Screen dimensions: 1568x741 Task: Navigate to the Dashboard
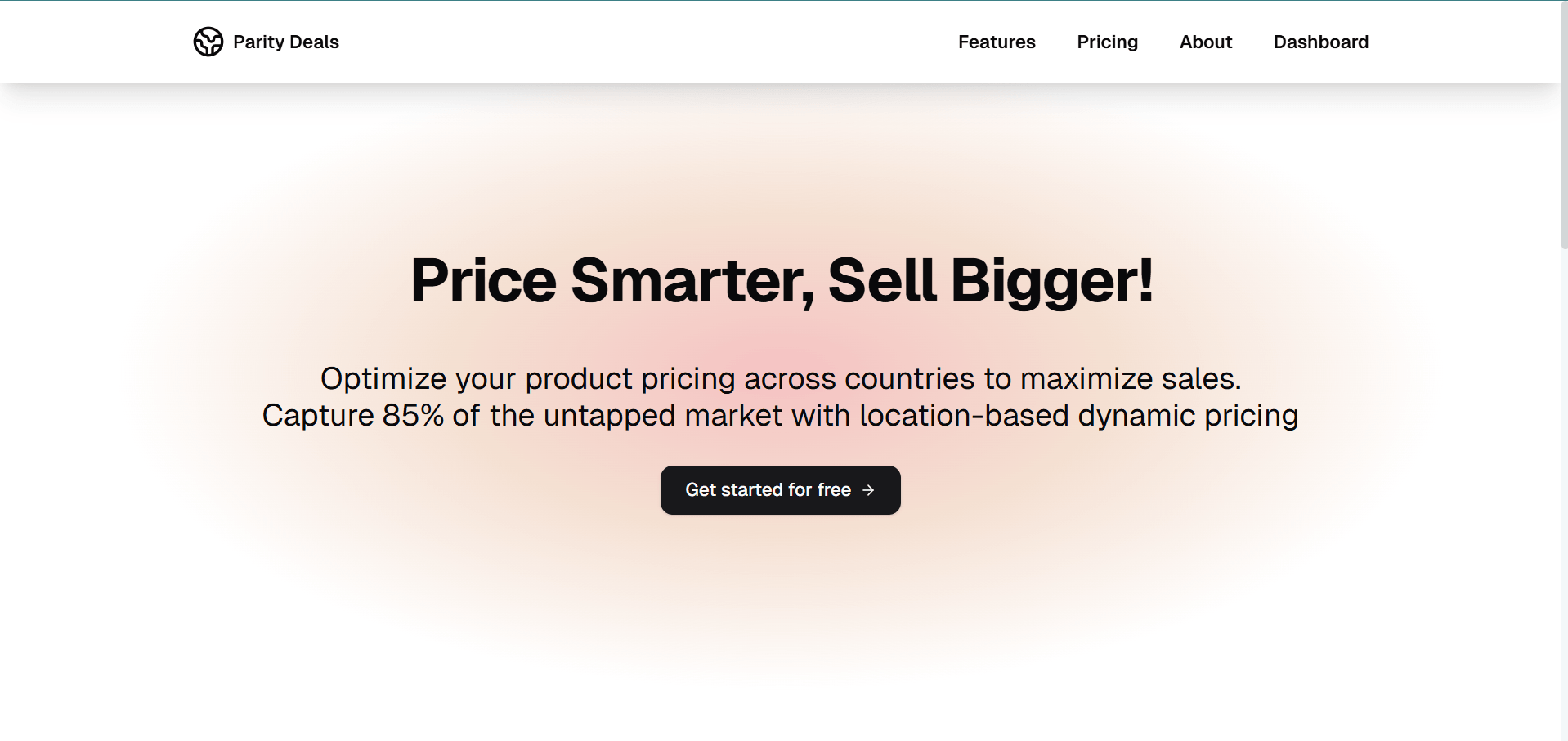tap(1320, 42)
